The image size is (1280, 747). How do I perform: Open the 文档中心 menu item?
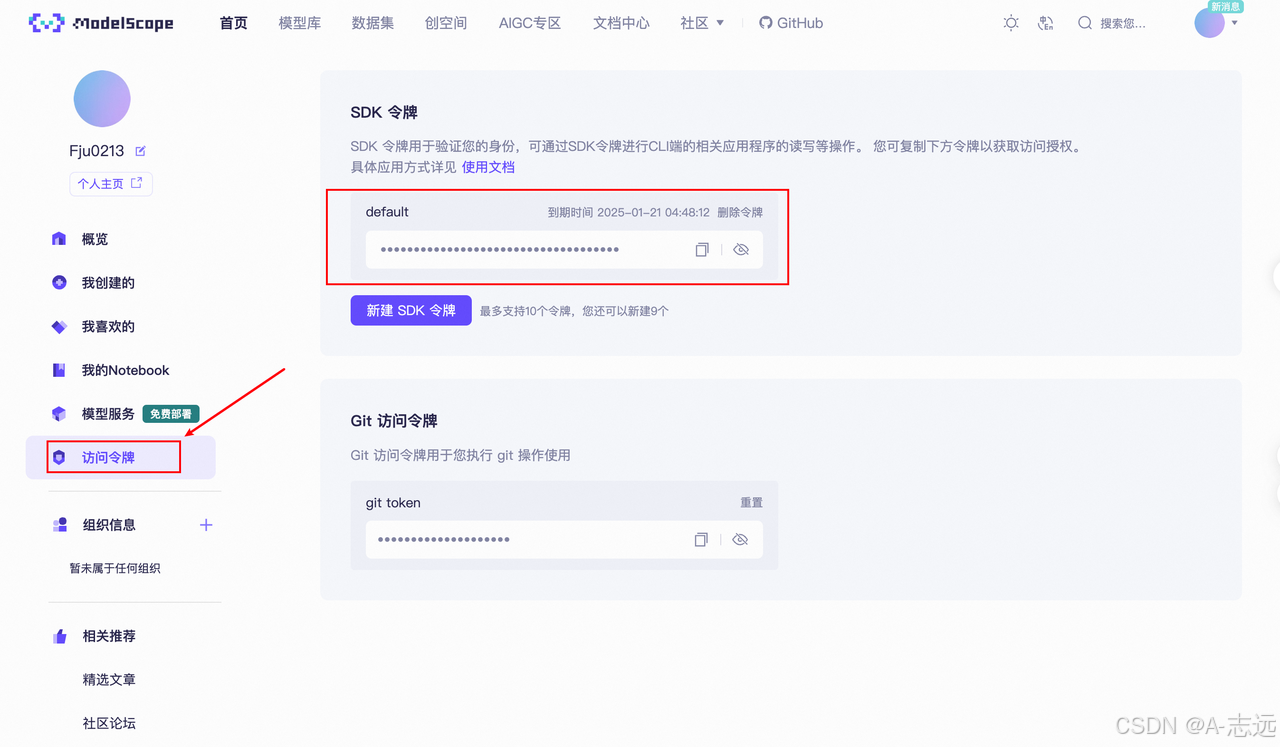tap(621, 23)
